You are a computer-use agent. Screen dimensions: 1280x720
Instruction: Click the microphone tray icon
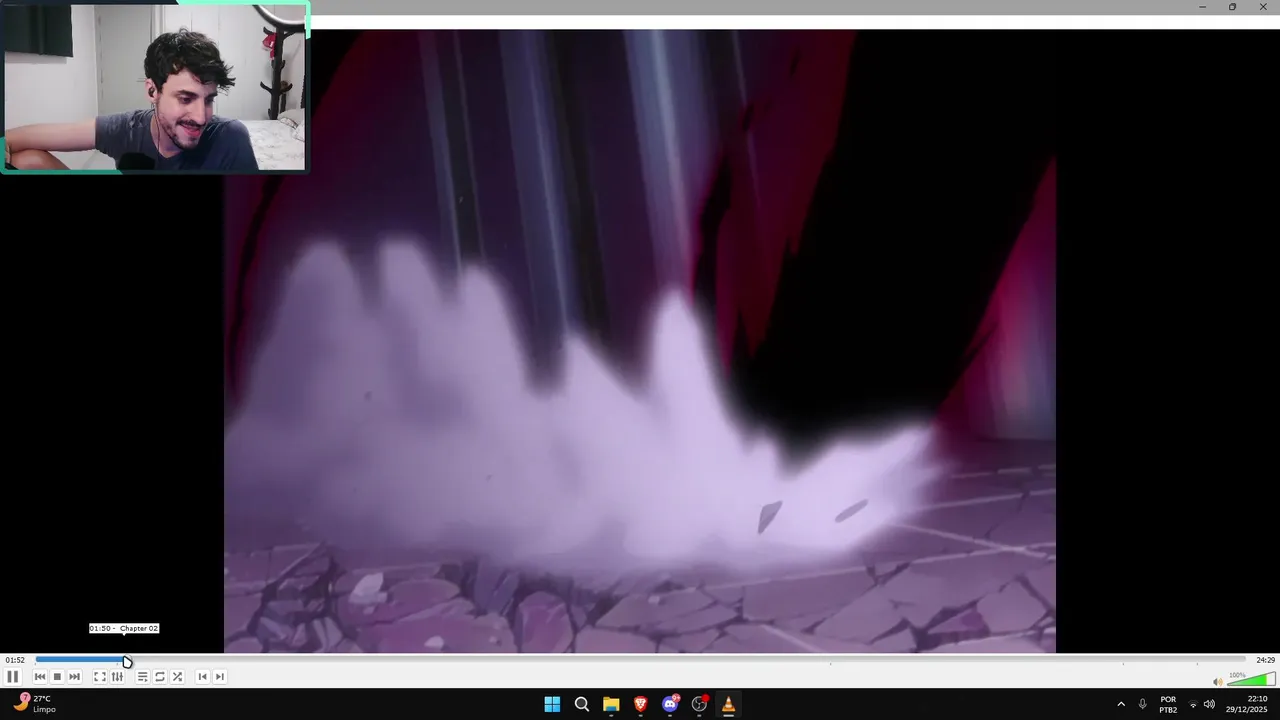tap(1143, 704)
